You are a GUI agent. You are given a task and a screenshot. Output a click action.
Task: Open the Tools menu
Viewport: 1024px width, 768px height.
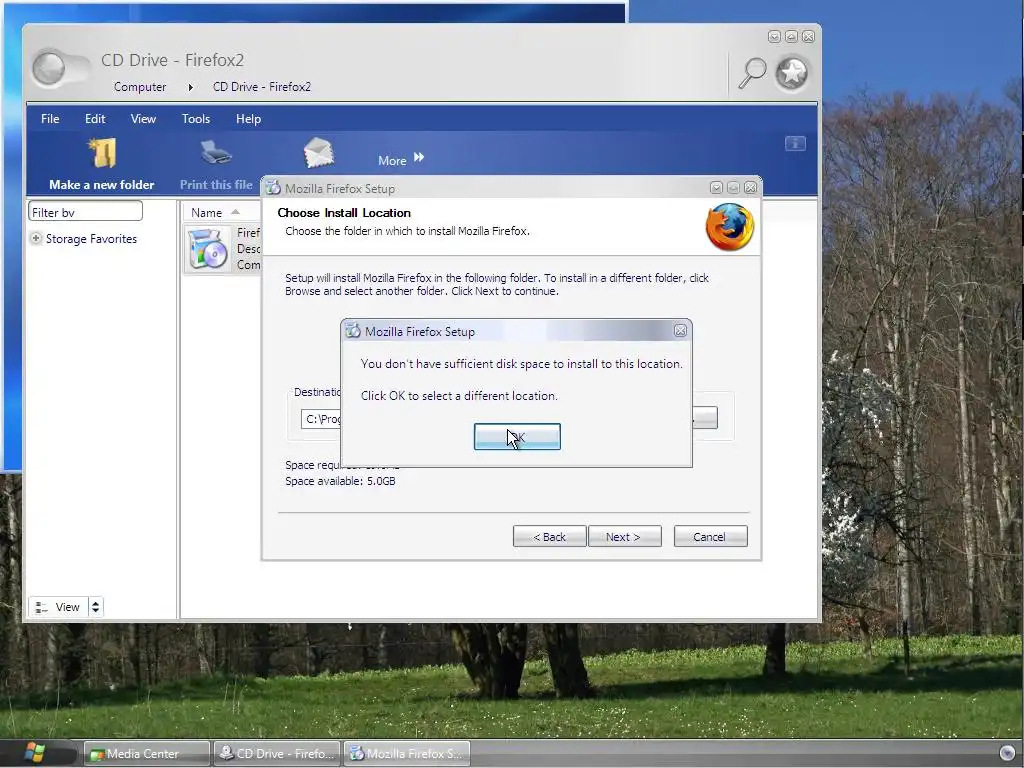tap(196, 119)
